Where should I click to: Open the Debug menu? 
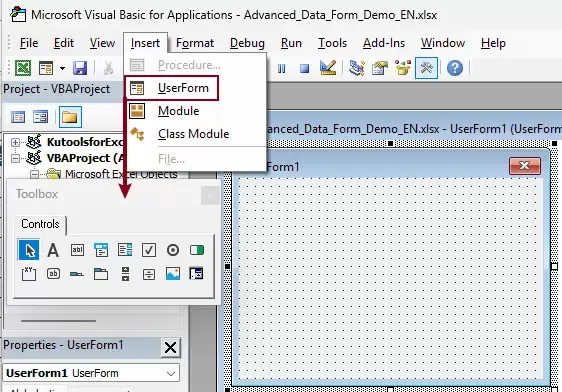coord(247,43)
